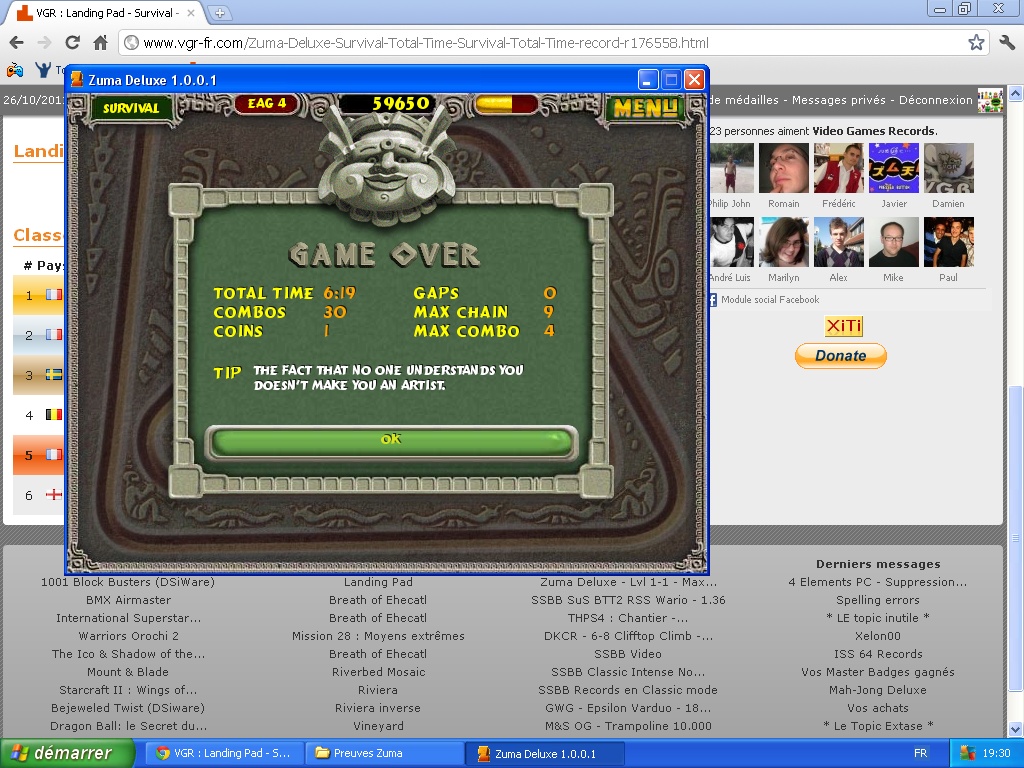Open the Zuma MENU button

[x=645, y=107]
